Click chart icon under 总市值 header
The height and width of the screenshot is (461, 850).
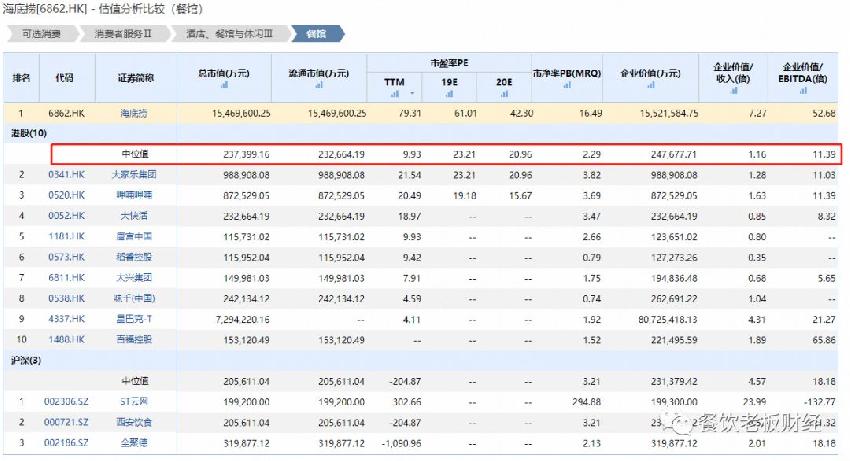pos(224,85)
